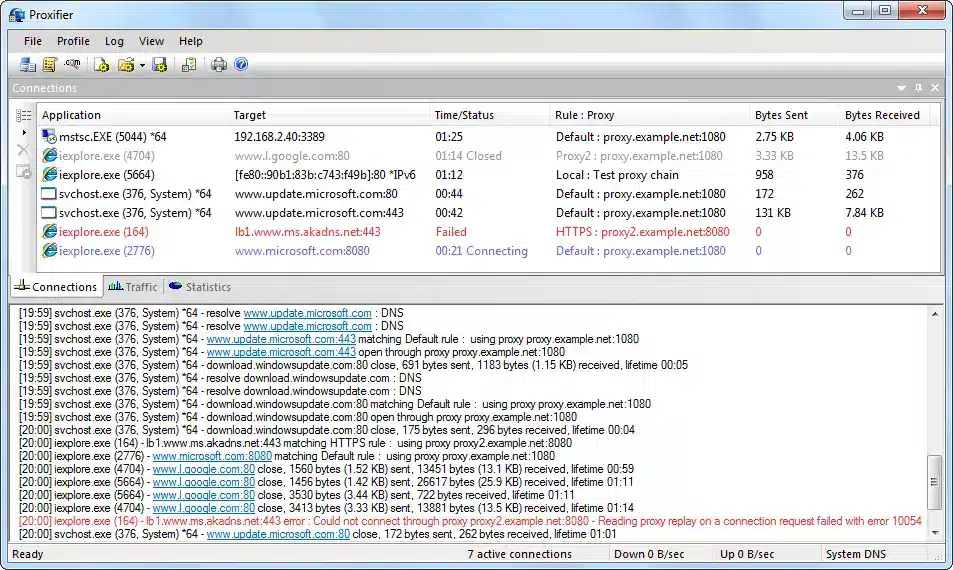Sort by Bytes Received column header
This screenshot has width=953, height=570.
tap(881, 115)
